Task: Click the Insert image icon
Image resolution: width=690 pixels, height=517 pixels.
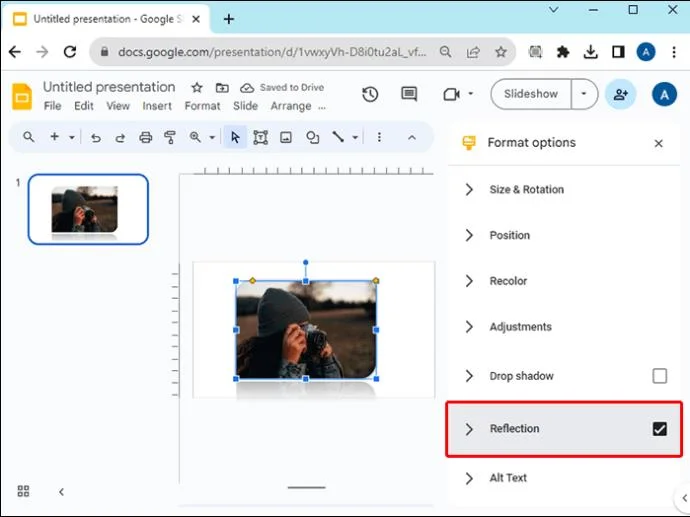Action: (286, 138)
